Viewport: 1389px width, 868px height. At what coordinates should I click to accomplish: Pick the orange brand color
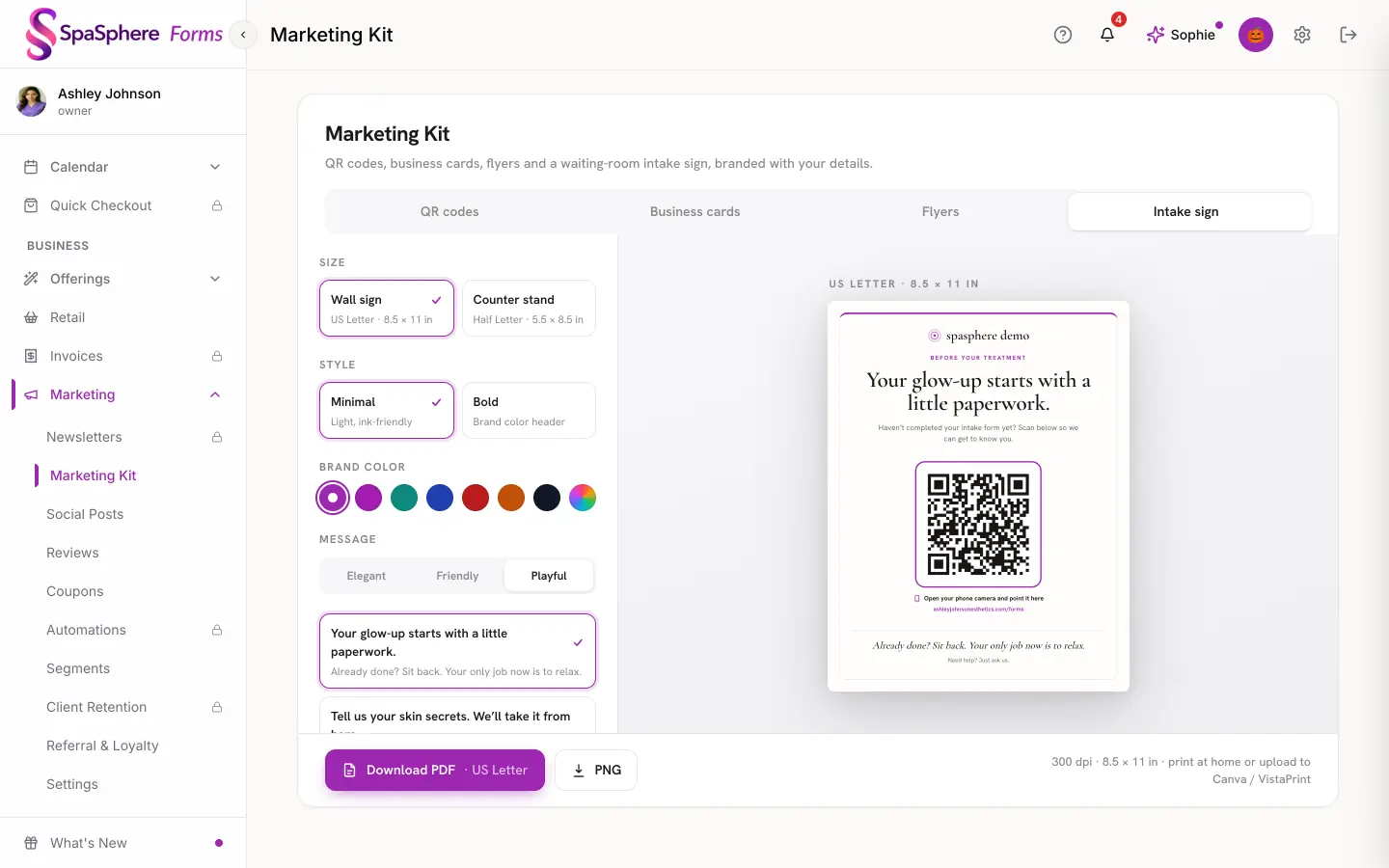click(x=511, y=498)
